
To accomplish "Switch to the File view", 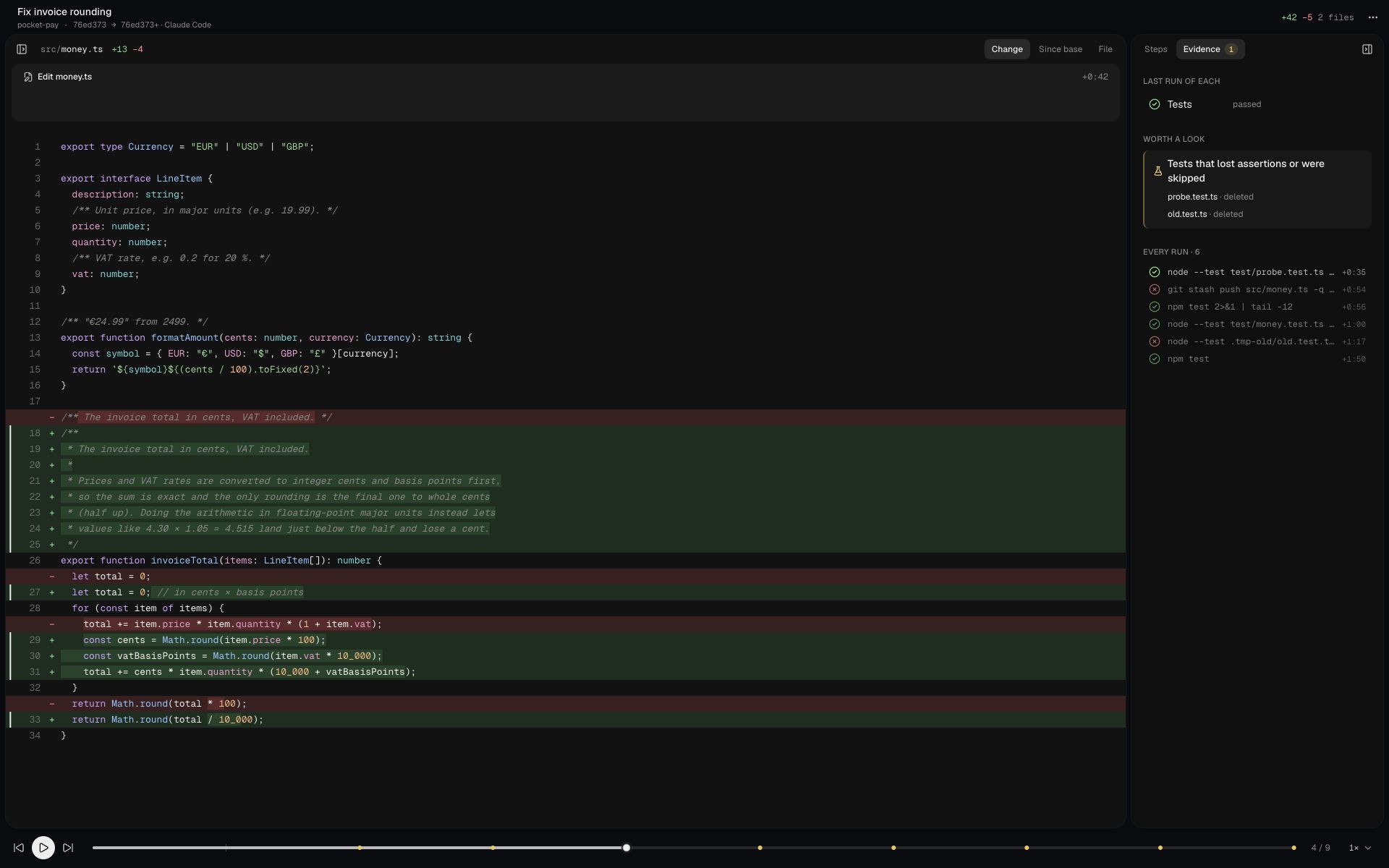I will [x=1105, y=49].
